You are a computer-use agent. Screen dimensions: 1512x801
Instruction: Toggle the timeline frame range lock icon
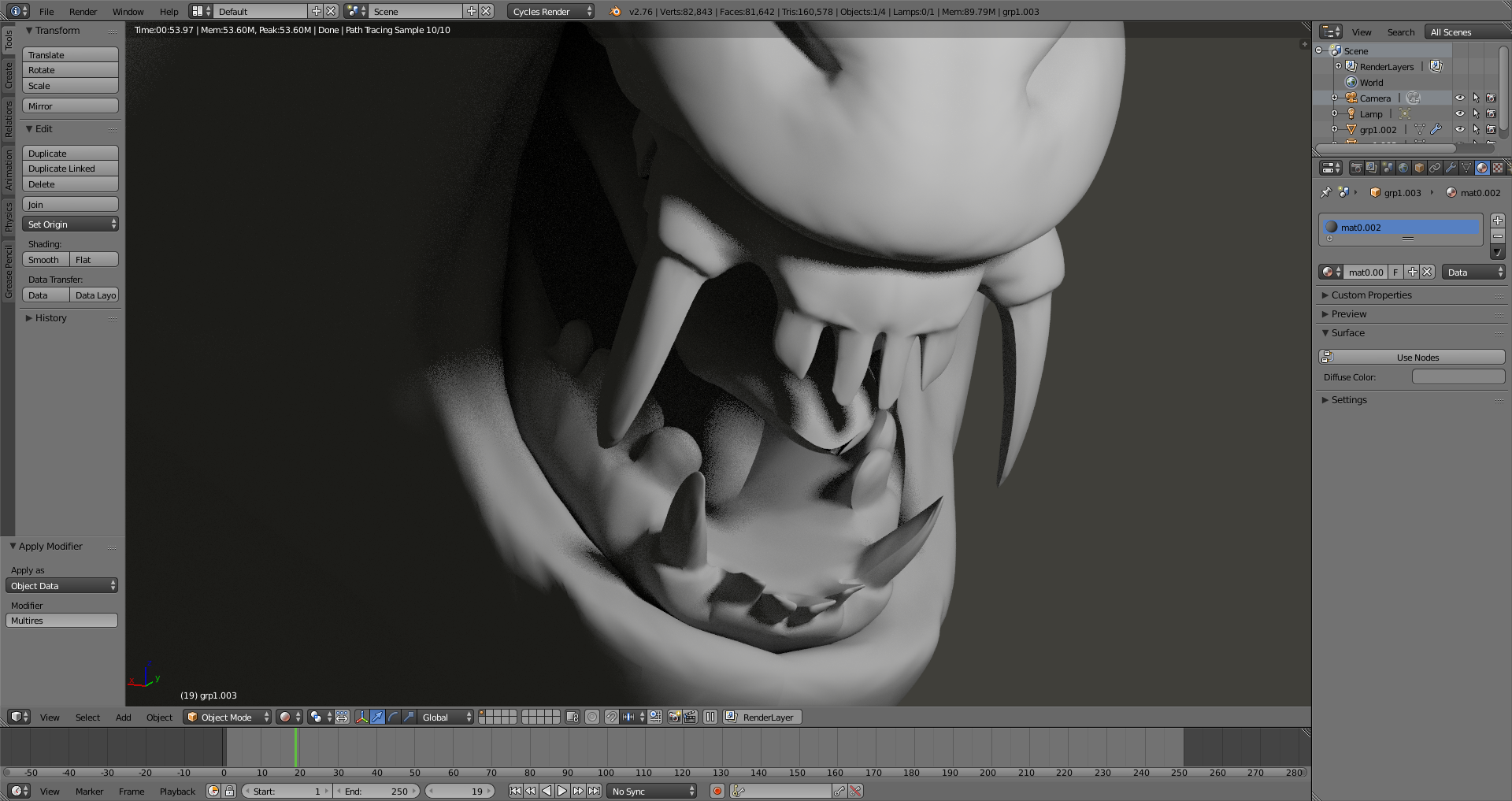click(x=229, y=791)
